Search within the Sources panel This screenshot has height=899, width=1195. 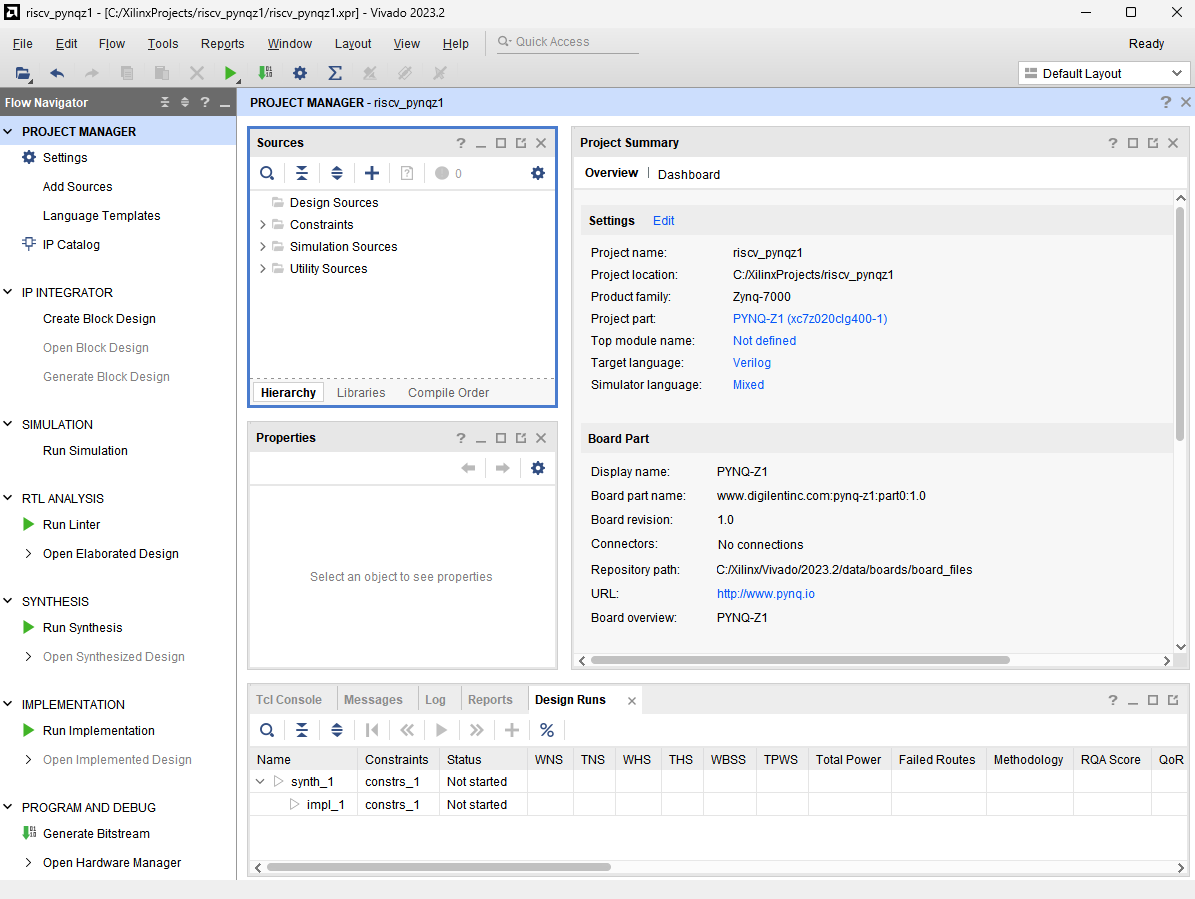pyautogui.click(x=267, y=173)
